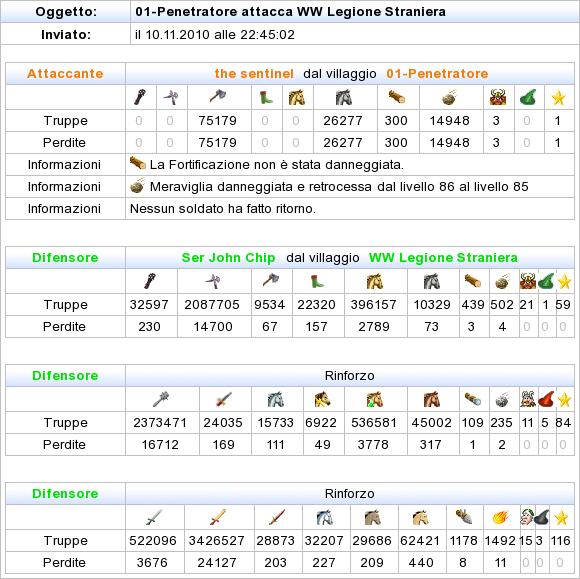The width and height of the screenshot is (580, 579).
Task: Click Gaul trebuchet icon above 235
Action: click(502, 399)
